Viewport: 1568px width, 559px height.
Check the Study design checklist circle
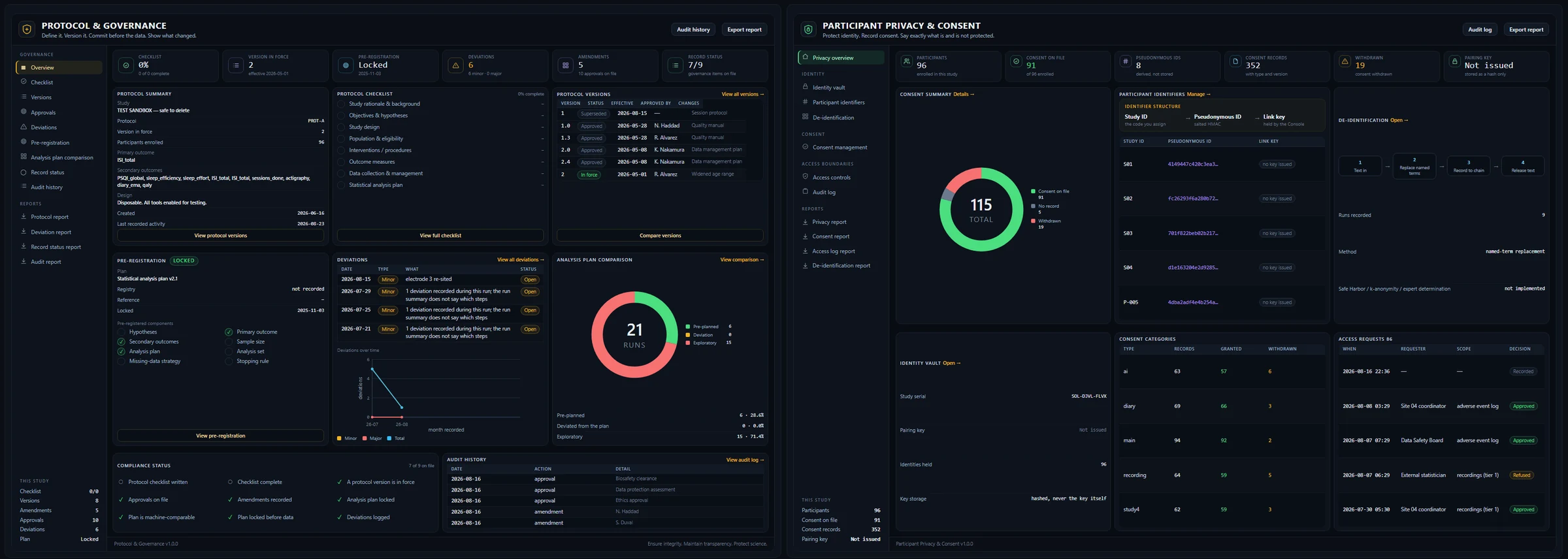(341, 127)
